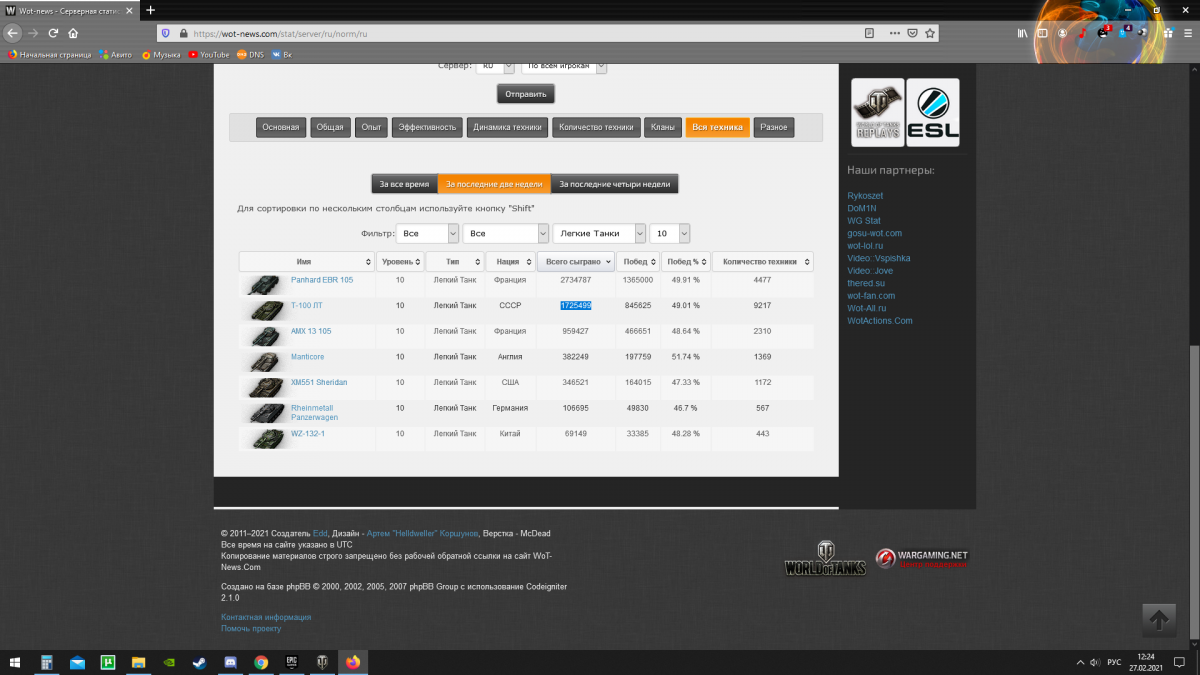The width and height of the screenshot is (1200, 675).
Task: Sort table by Побед % column
Action: pos(686,261)
